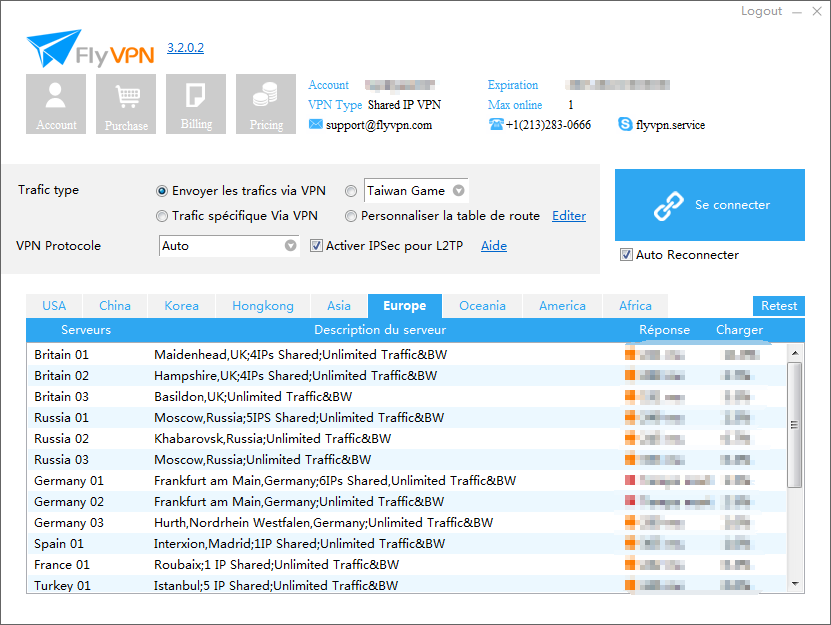Click the +1(213)283-0666 phone number
The width and height of the screenshot is (831, 625).
(548, 125)
